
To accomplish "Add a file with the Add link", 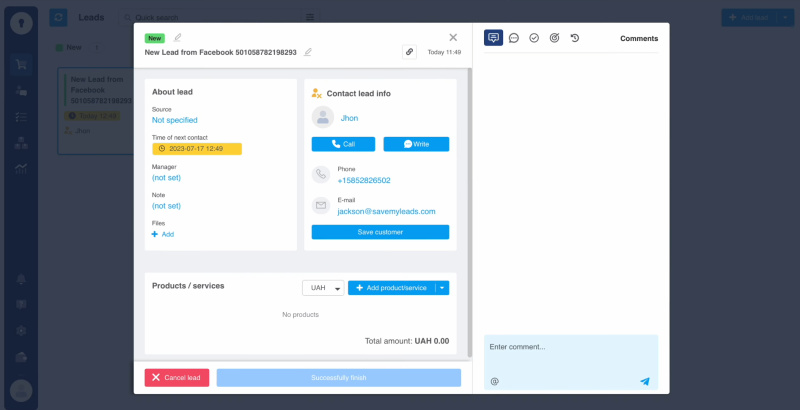I will point(163,234).
